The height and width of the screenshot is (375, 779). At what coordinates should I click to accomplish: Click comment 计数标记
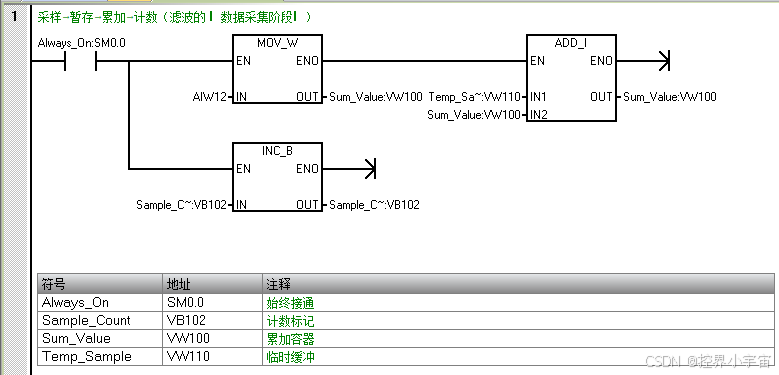pos(291,320)
